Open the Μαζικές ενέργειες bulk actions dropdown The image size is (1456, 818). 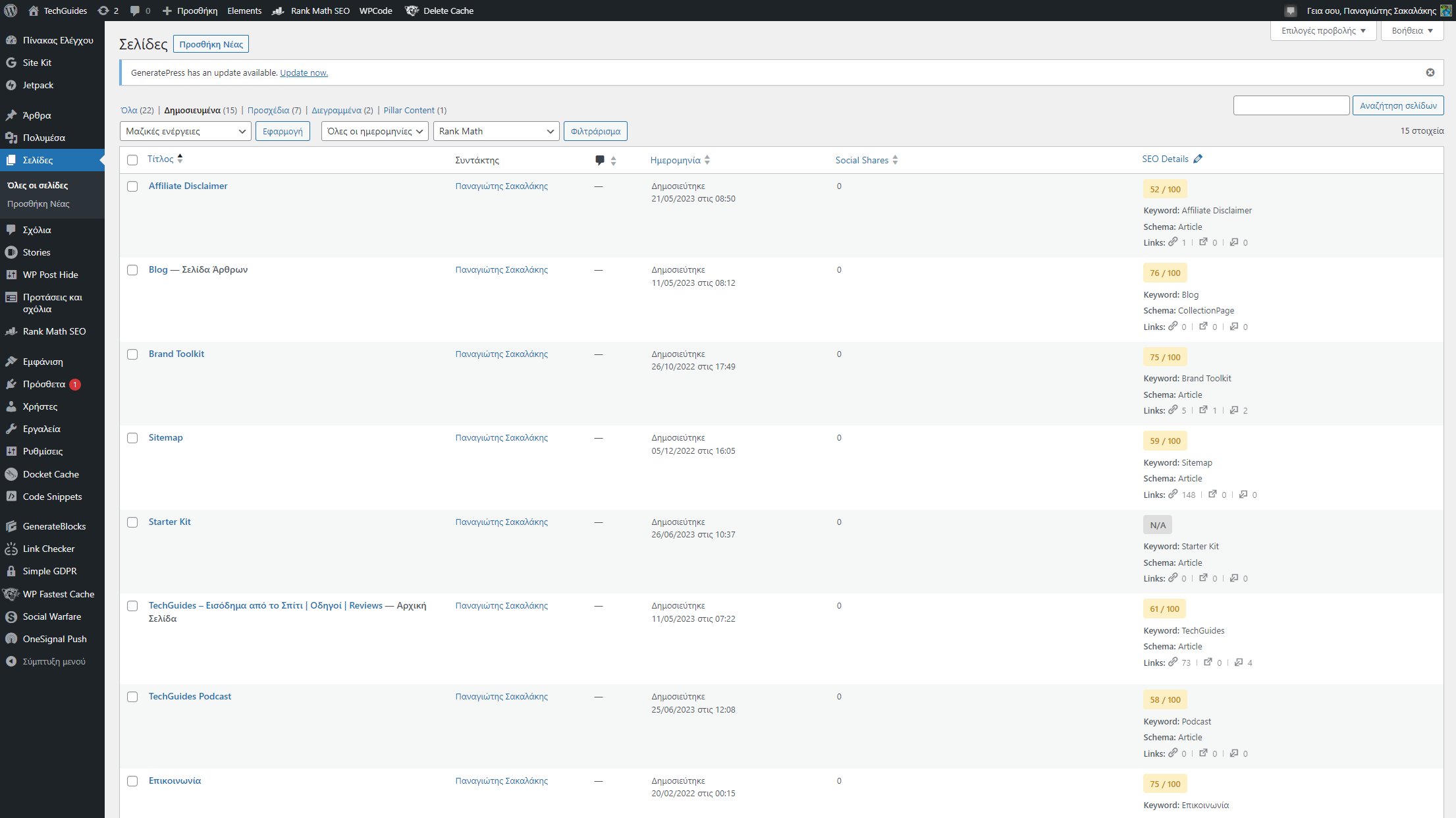(x=185, y=131)
